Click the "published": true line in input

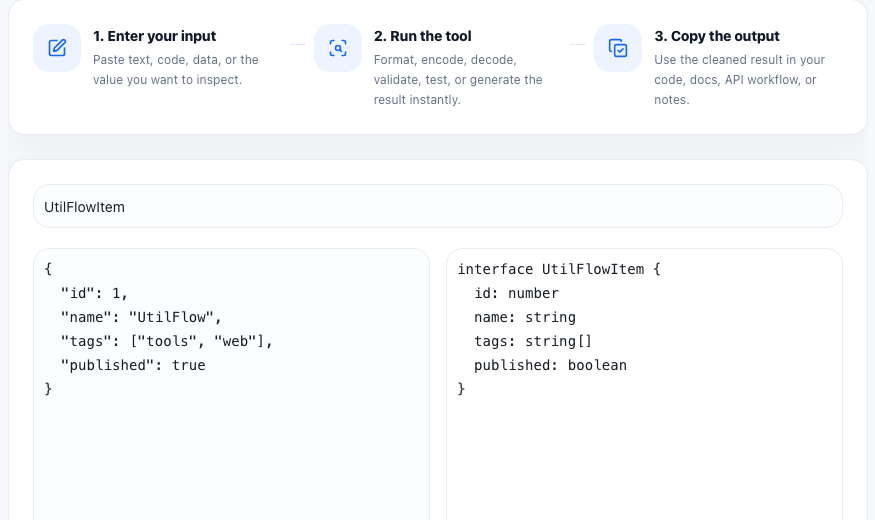pos(133,365)
